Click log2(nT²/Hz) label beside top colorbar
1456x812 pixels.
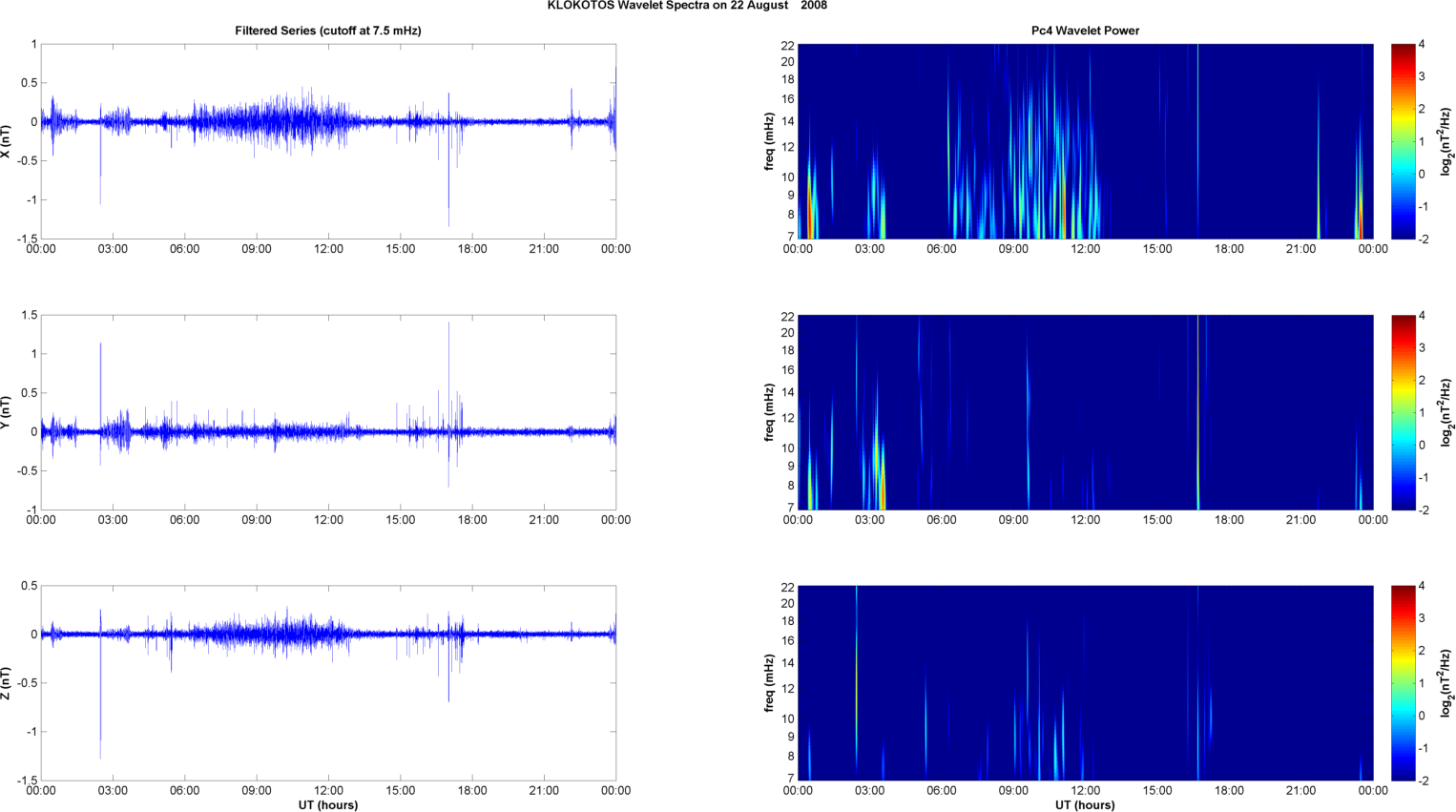pyautogui.click(x=1446, y=141)
